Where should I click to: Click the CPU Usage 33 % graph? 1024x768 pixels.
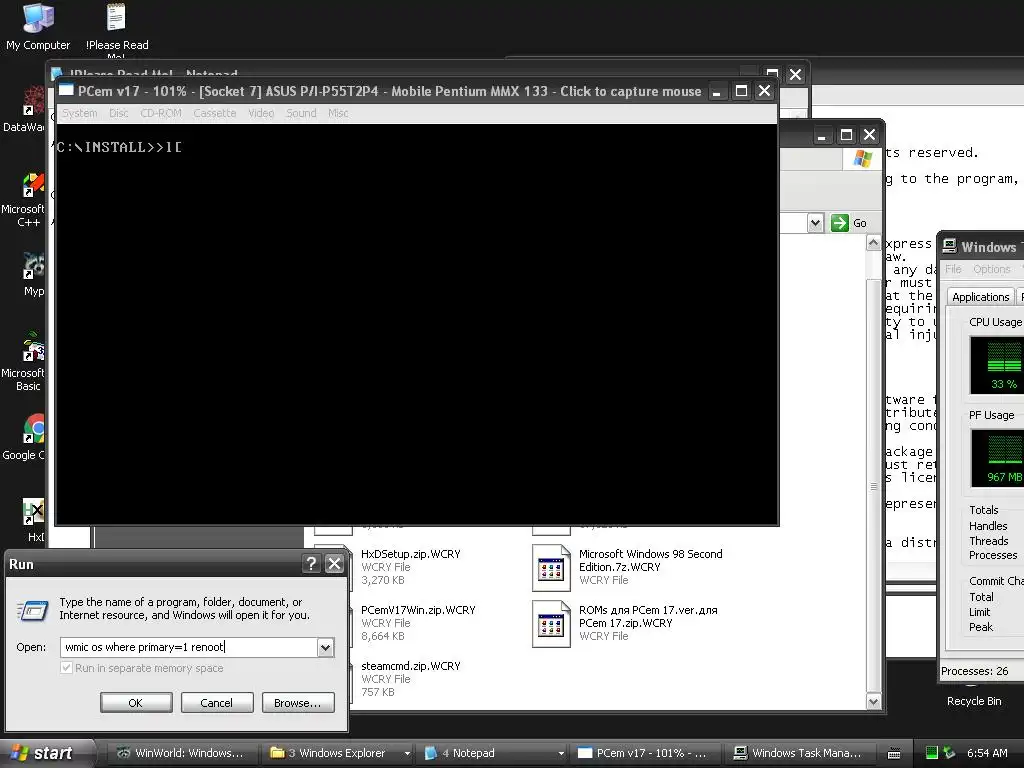(x=997, y=364)
